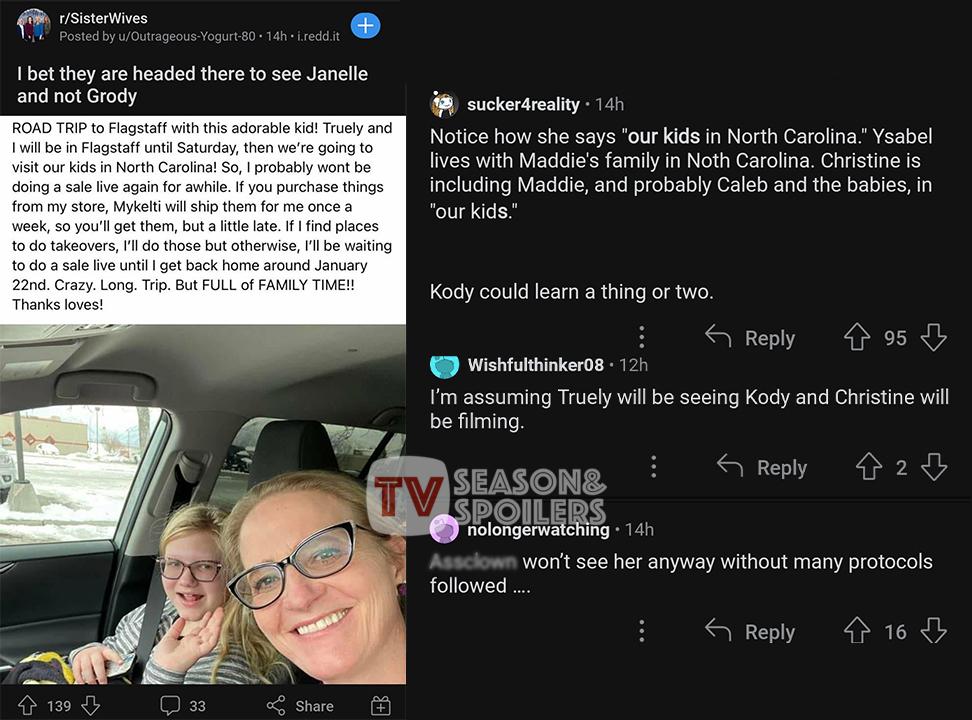Open the three-dot menu on sucker4reality's comment
Screen dimensions: 972x720
click(642, 337)
